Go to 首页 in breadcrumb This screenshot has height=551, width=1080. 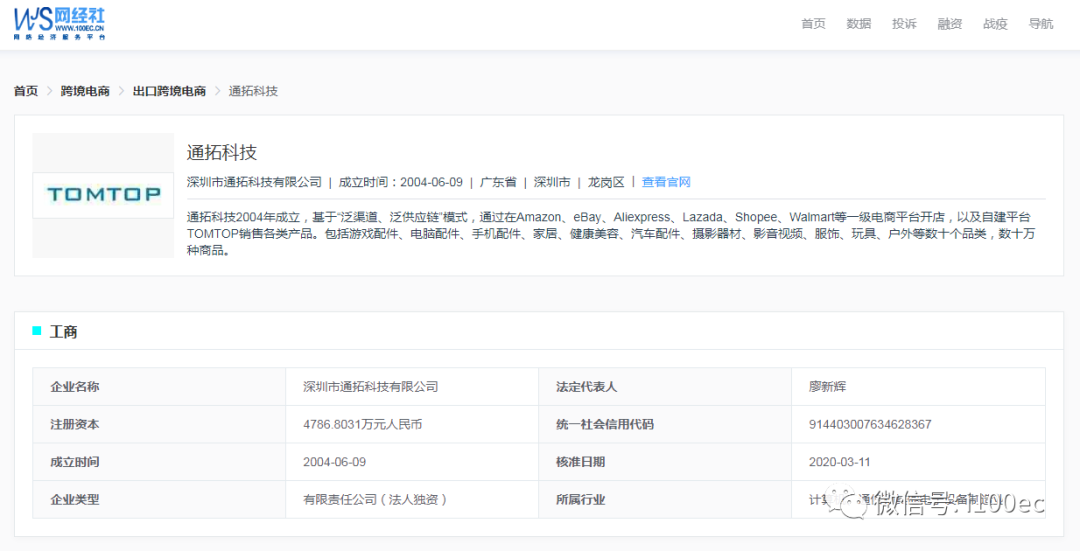coord(26,91)
